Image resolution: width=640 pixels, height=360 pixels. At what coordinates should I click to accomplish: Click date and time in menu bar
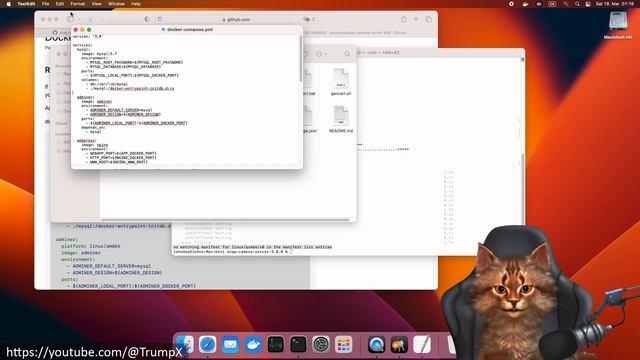[615, 4]
